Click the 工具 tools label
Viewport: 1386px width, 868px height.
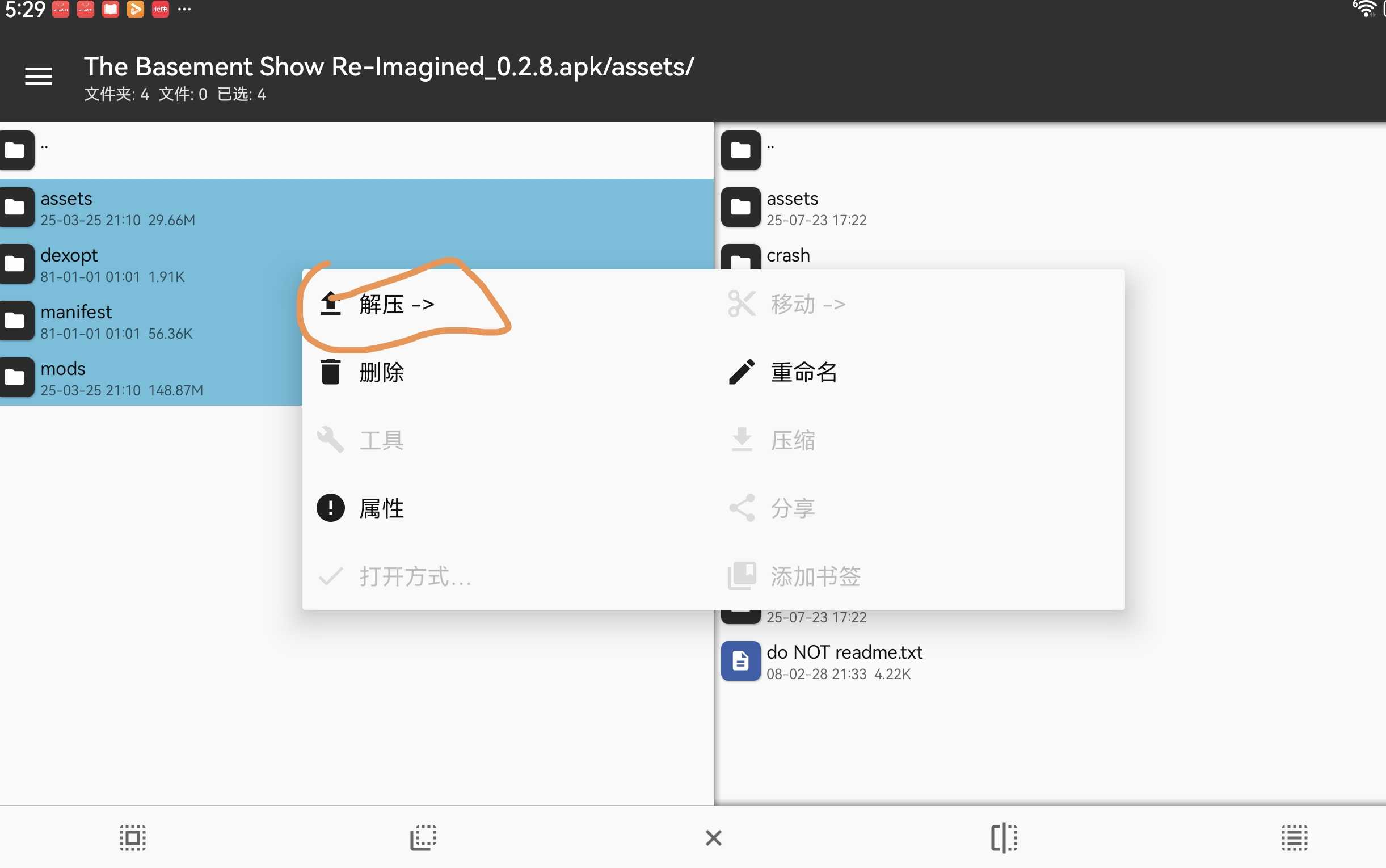382,440
